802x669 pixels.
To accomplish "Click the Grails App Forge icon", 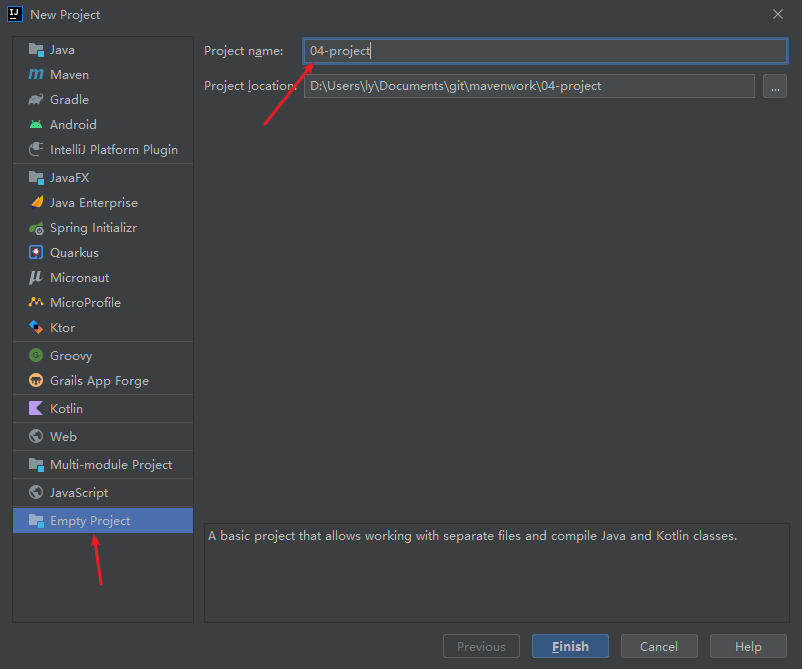I will point(36,381).
